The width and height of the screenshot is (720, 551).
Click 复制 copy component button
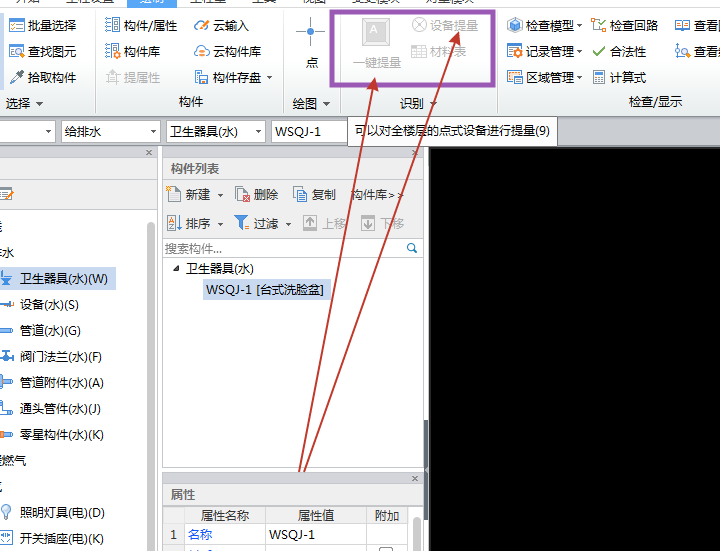pos(314,195)
